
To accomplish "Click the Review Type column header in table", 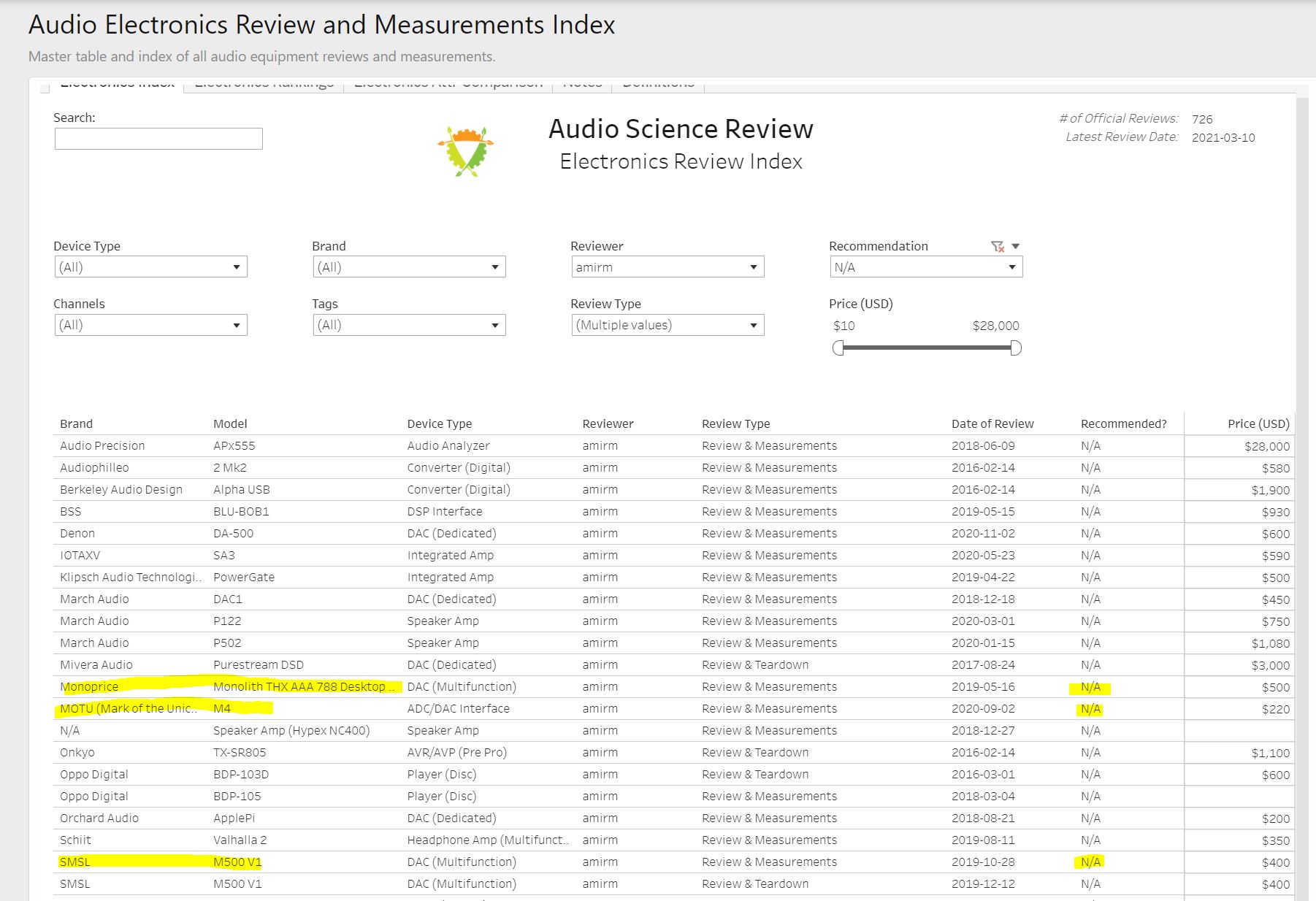I will [x=735, y=423].
